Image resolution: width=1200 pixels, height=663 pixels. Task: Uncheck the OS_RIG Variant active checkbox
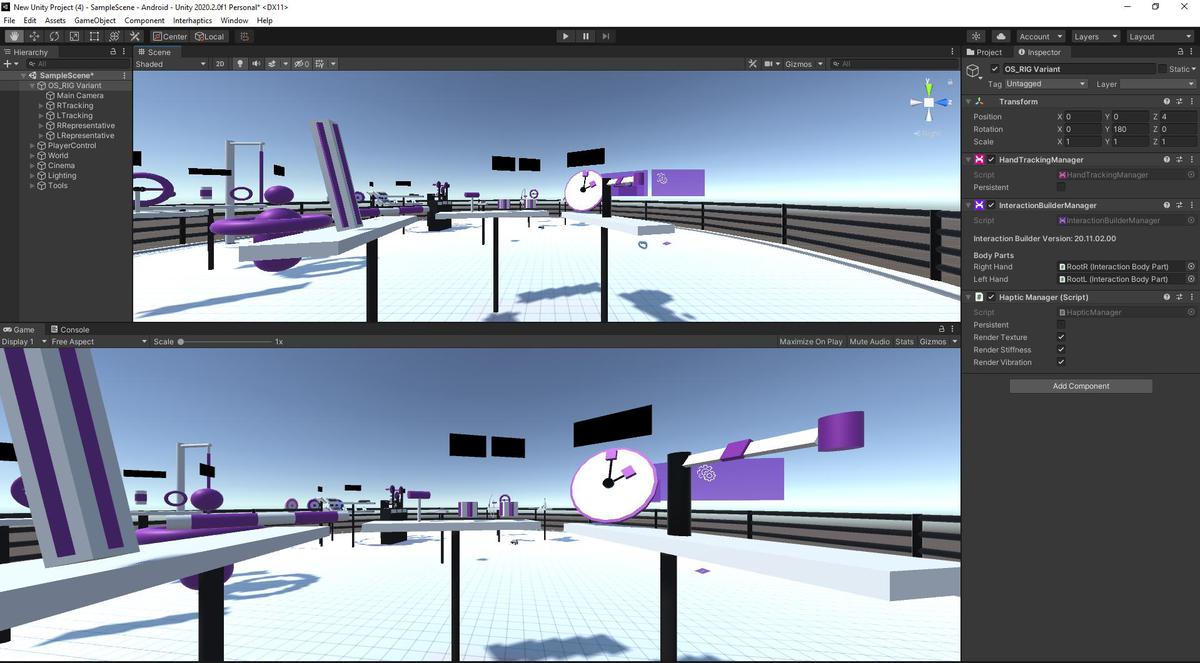[x=993, y=69]
